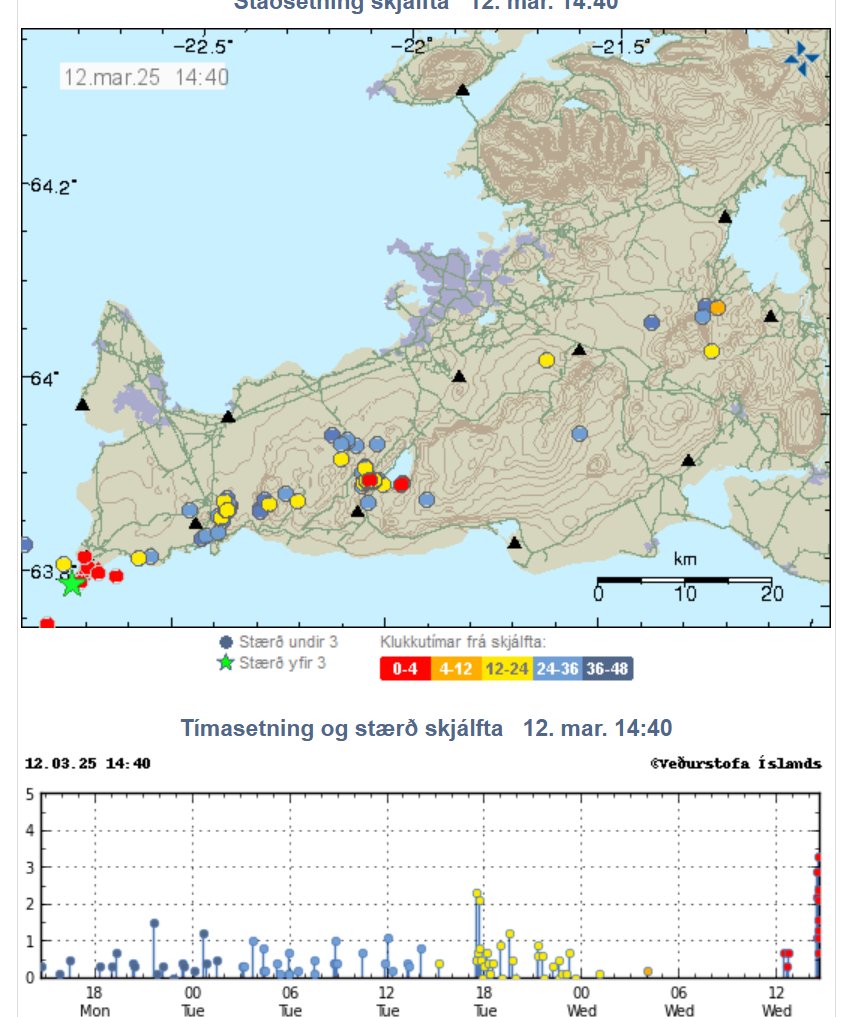
Task: Select the only orange earthquake dot on the map
Action: click(x=717, y=307)
